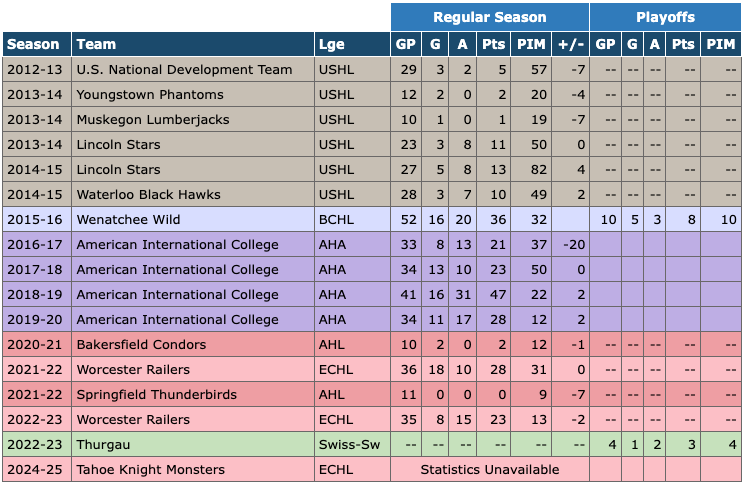Screen dimensions: 746x488
Task: Click the Season column header
Action: 33,44
